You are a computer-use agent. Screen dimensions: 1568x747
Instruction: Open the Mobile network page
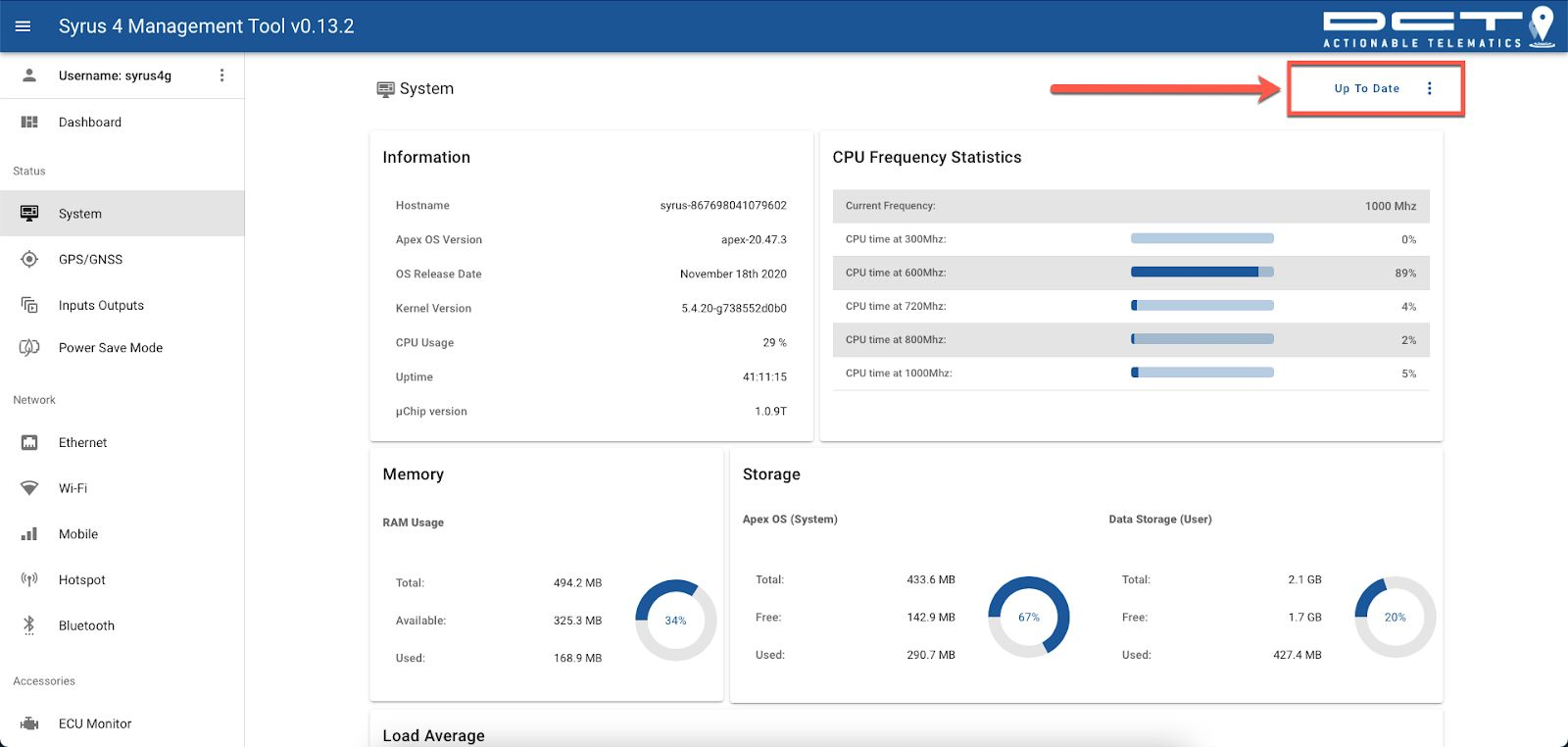[78, 534]
